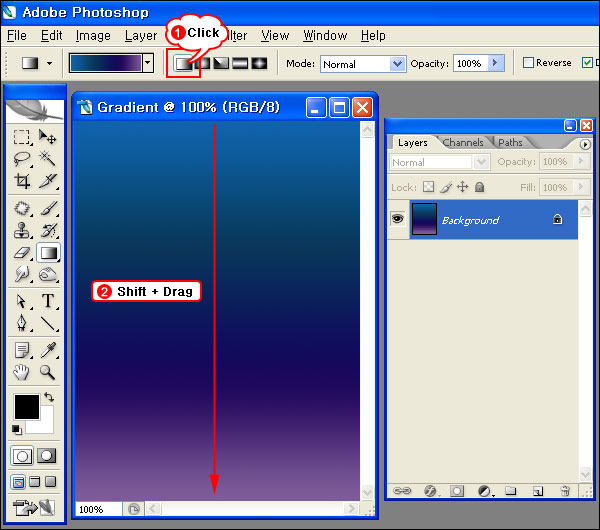Swap foreground and background colors
Screen dimensions: 600x530
tap(49, 397)
